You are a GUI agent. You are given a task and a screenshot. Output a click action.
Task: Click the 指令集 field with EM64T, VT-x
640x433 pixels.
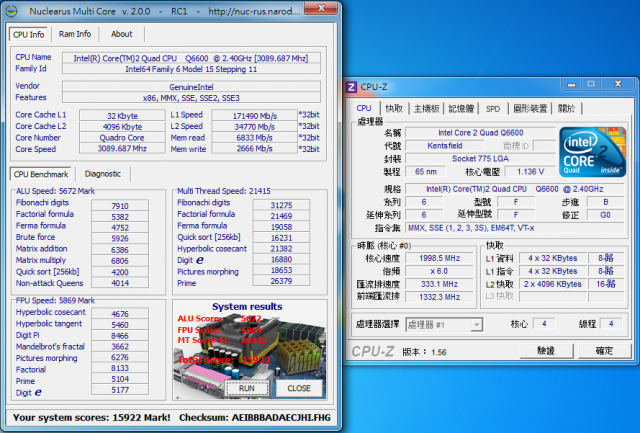point(515,228)
